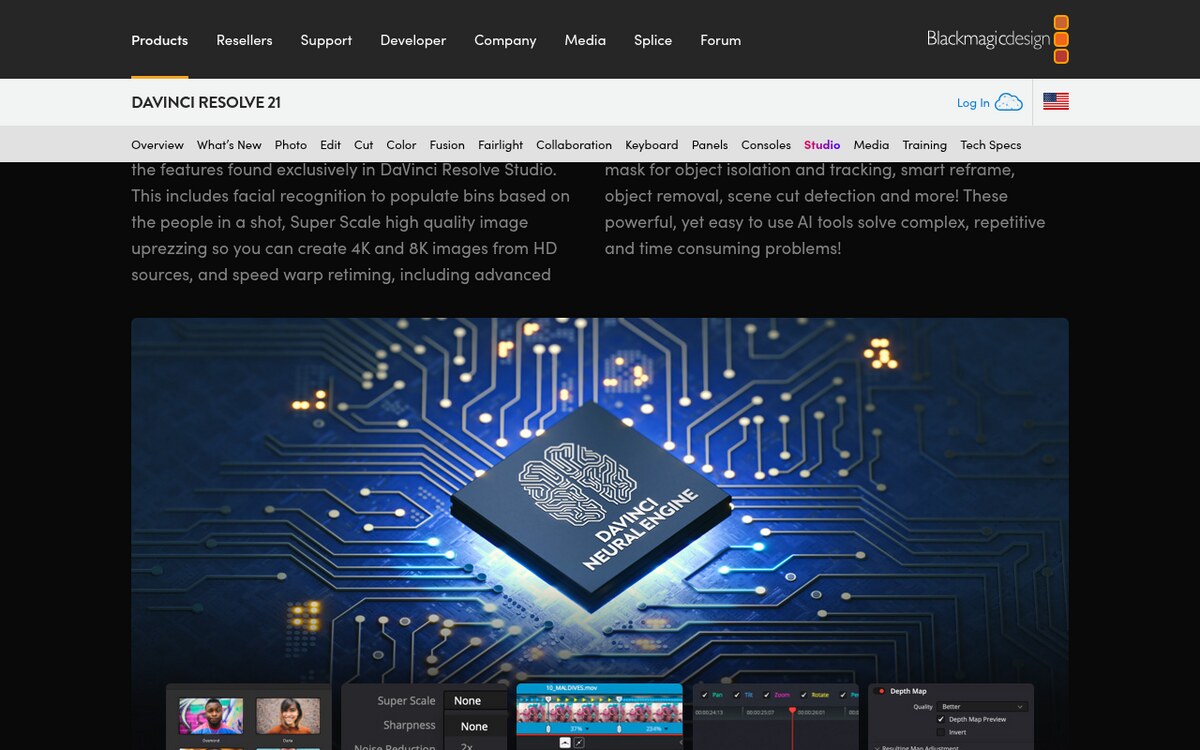
Task: Open the Super Scale dropdown showing None
Action: (475, 701)
